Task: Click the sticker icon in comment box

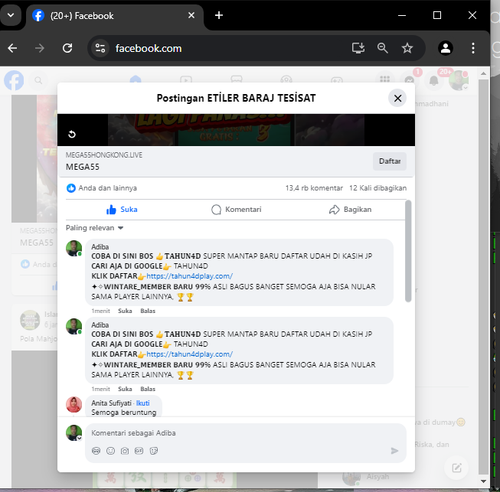Action: [154, 451]
